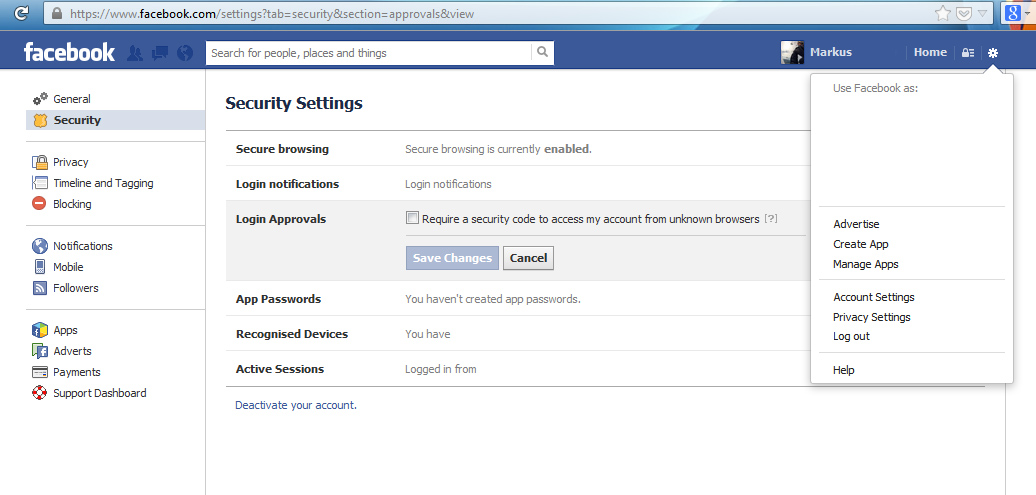Open Support Dashboard label in the sidebar
Screen dimensions: 1036x495
tap(100, 393)
